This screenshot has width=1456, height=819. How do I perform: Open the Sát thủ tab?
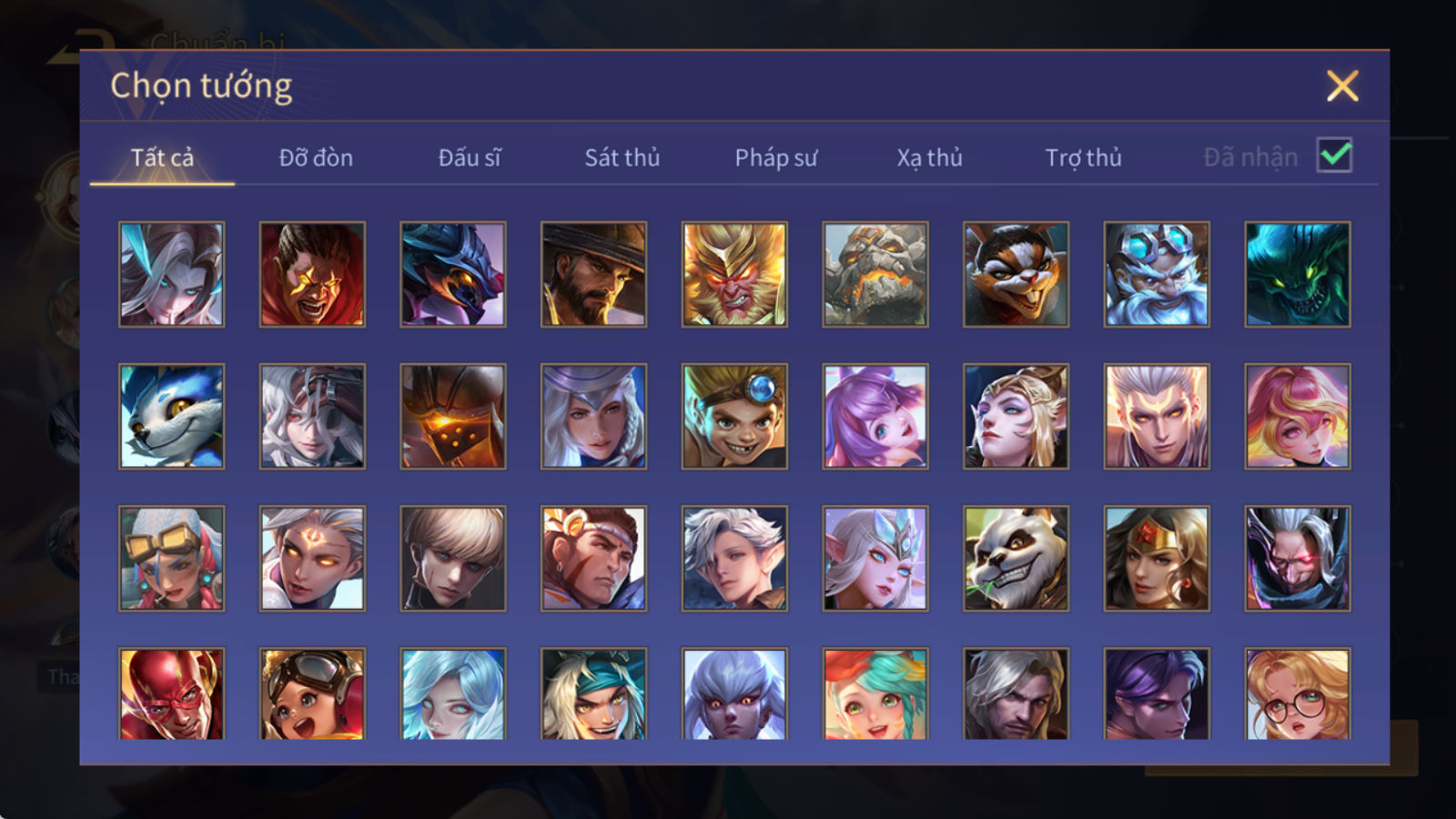(622, 157)
